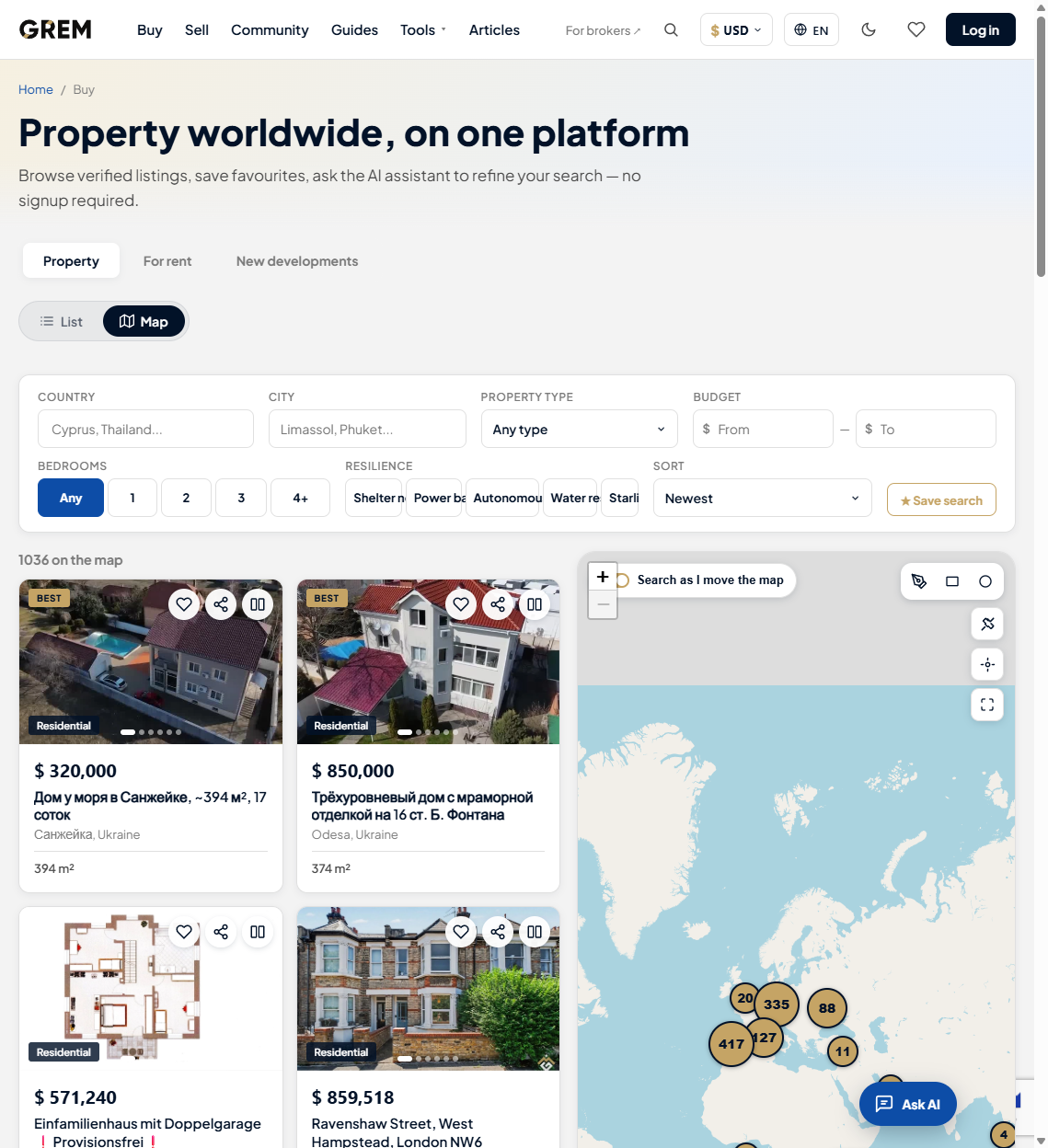Open the 335 listings map cluster

(x=777, y=1004)
